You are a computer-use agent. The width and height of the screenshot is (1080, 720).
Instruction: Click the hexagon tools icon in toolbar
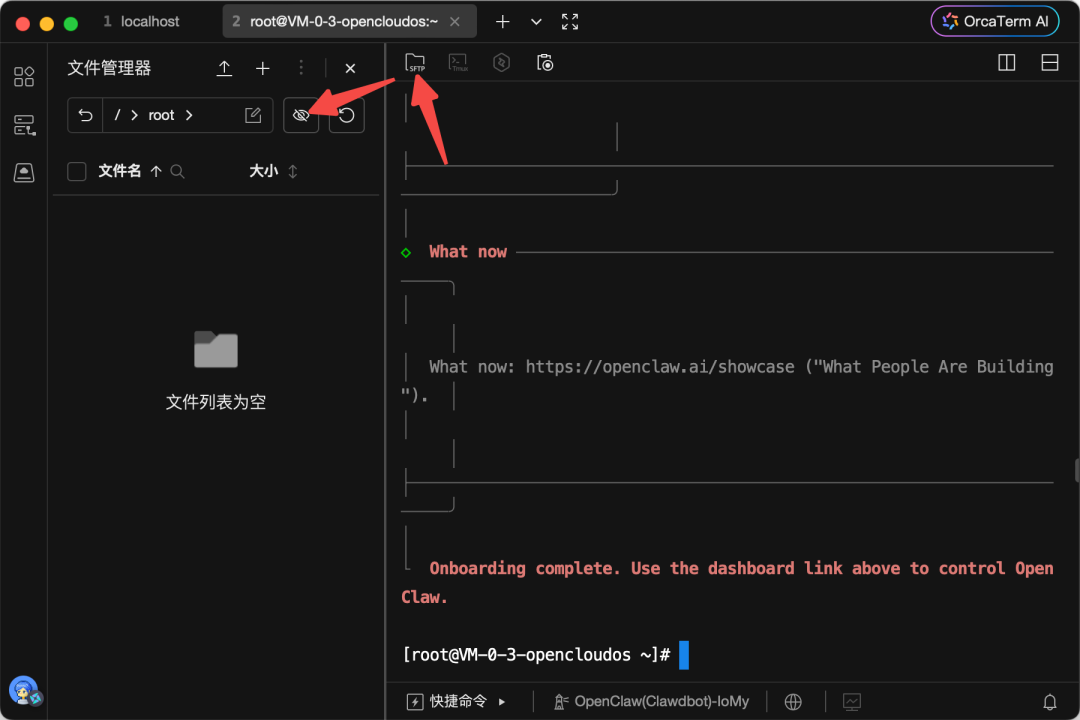tap(501, 63)
